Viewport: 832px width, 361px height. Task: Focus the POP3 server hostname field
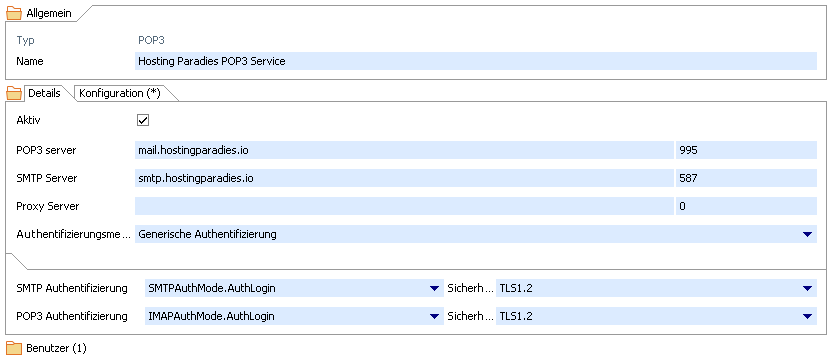[404, 150]
